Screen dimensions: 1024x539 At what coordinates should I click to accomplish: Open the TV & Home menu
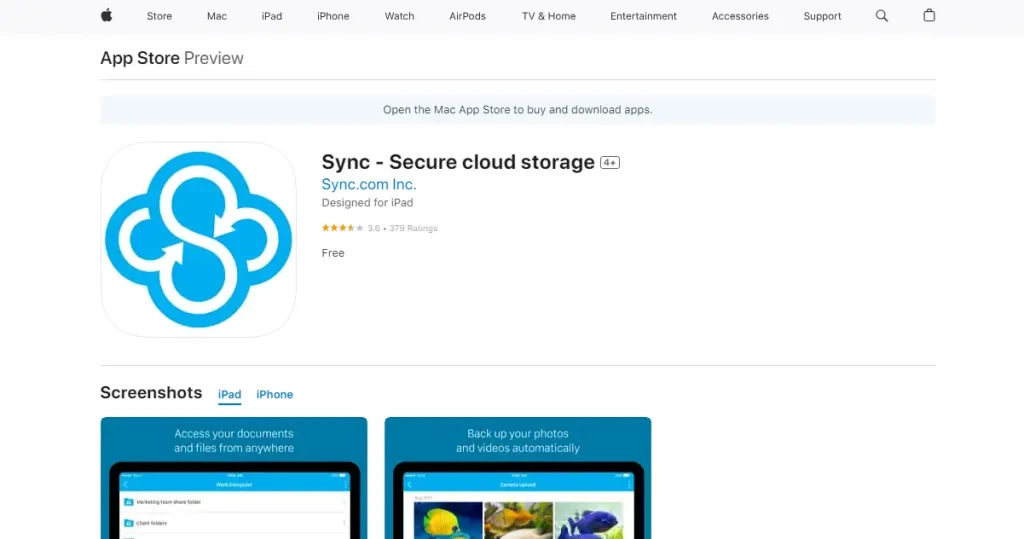pos(549,16)
